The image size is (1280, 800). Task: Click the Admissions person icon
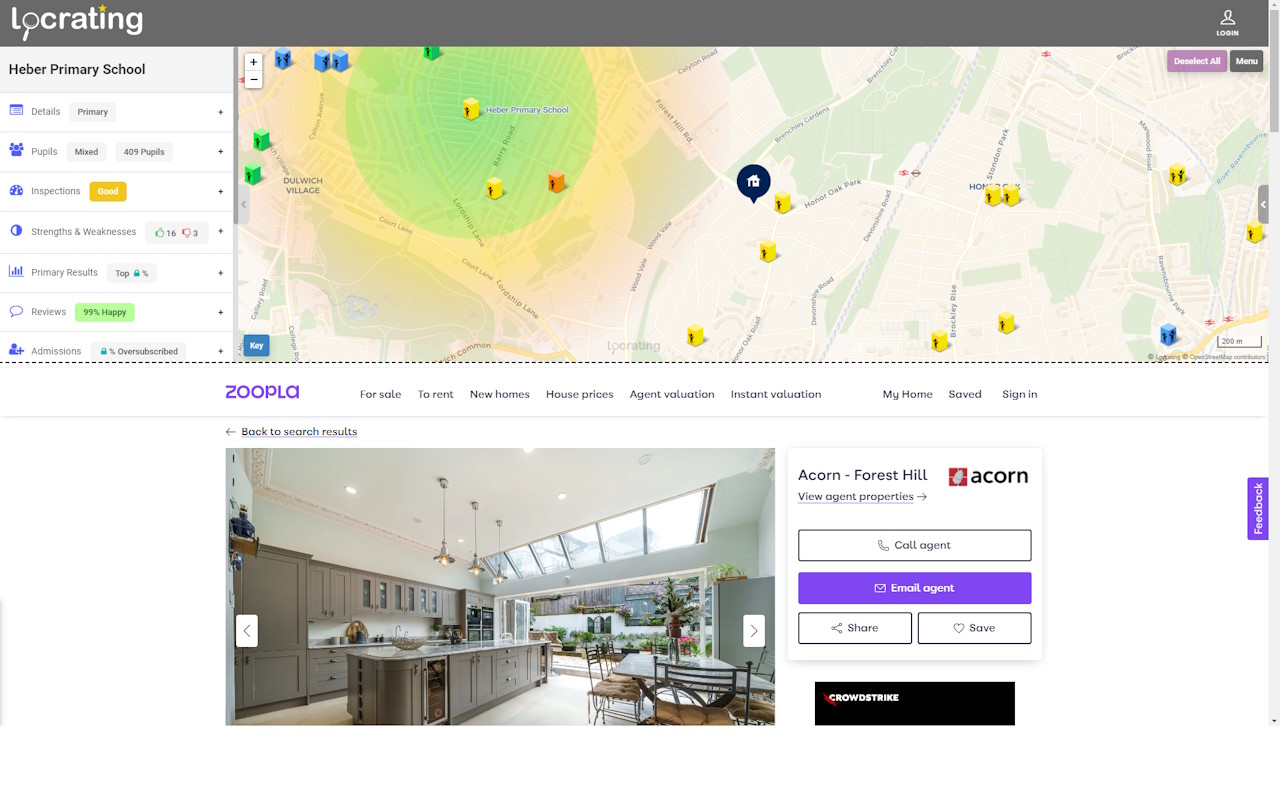[x=14, y=350]
